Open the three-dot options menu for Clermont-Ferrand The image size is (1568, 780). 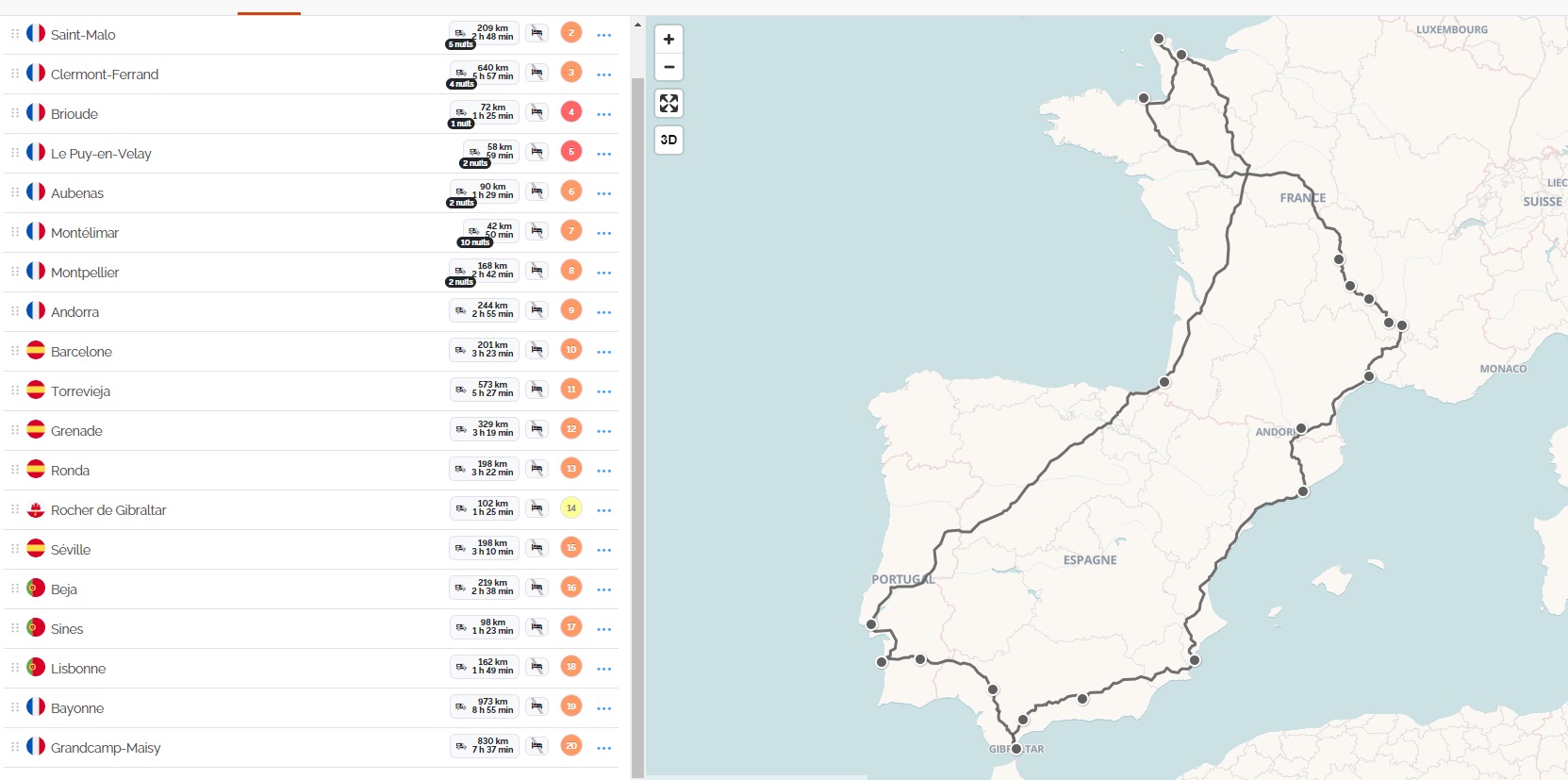tap(604, 75)
